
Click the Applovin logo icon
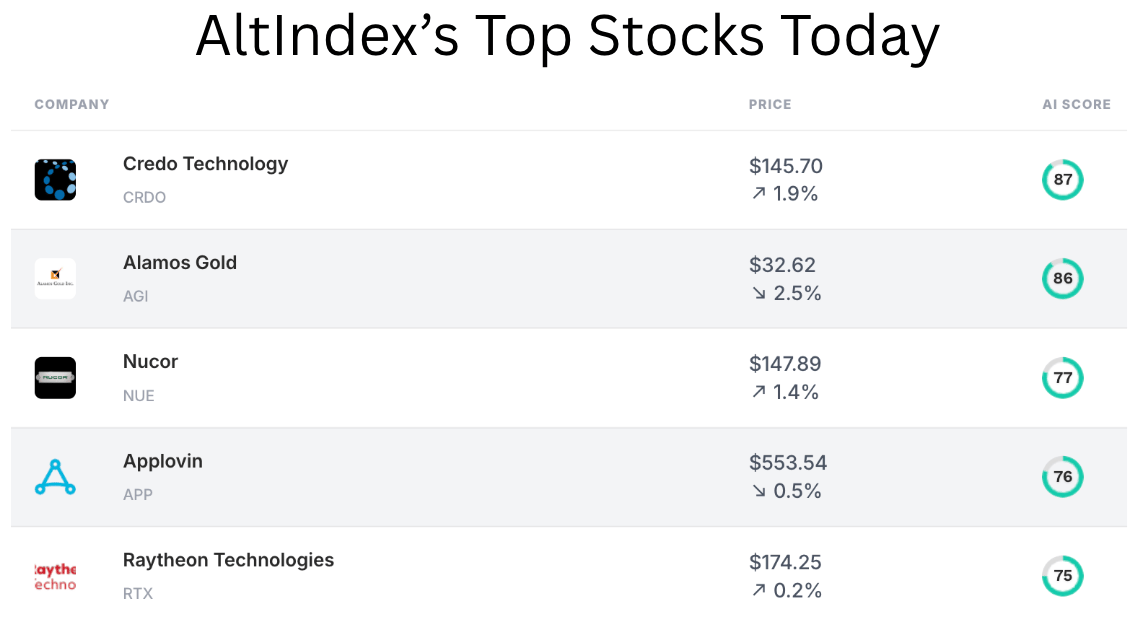pos(55,477)
